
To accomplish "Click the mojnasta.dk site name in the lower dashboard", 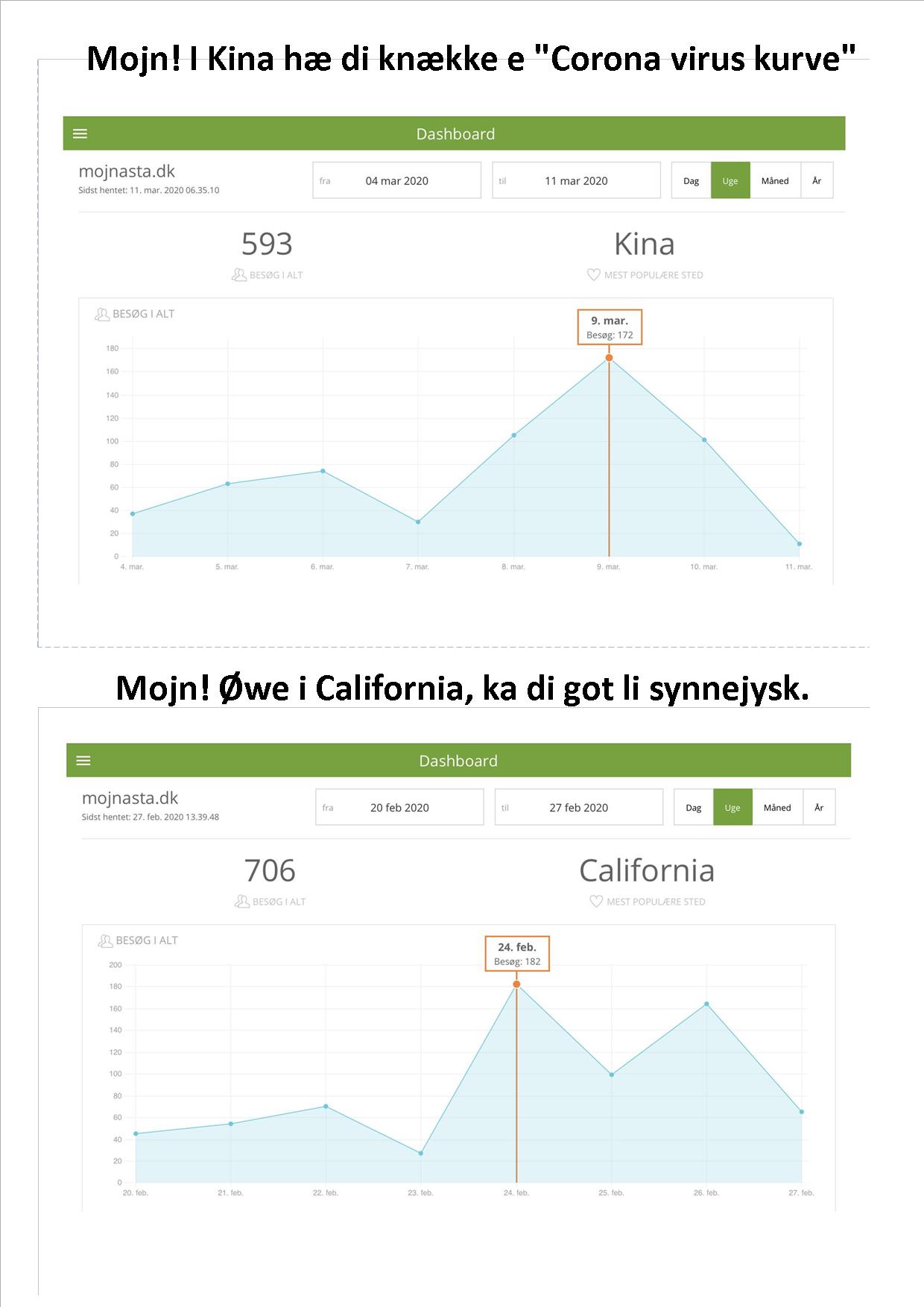I will (x=130, y=798).
